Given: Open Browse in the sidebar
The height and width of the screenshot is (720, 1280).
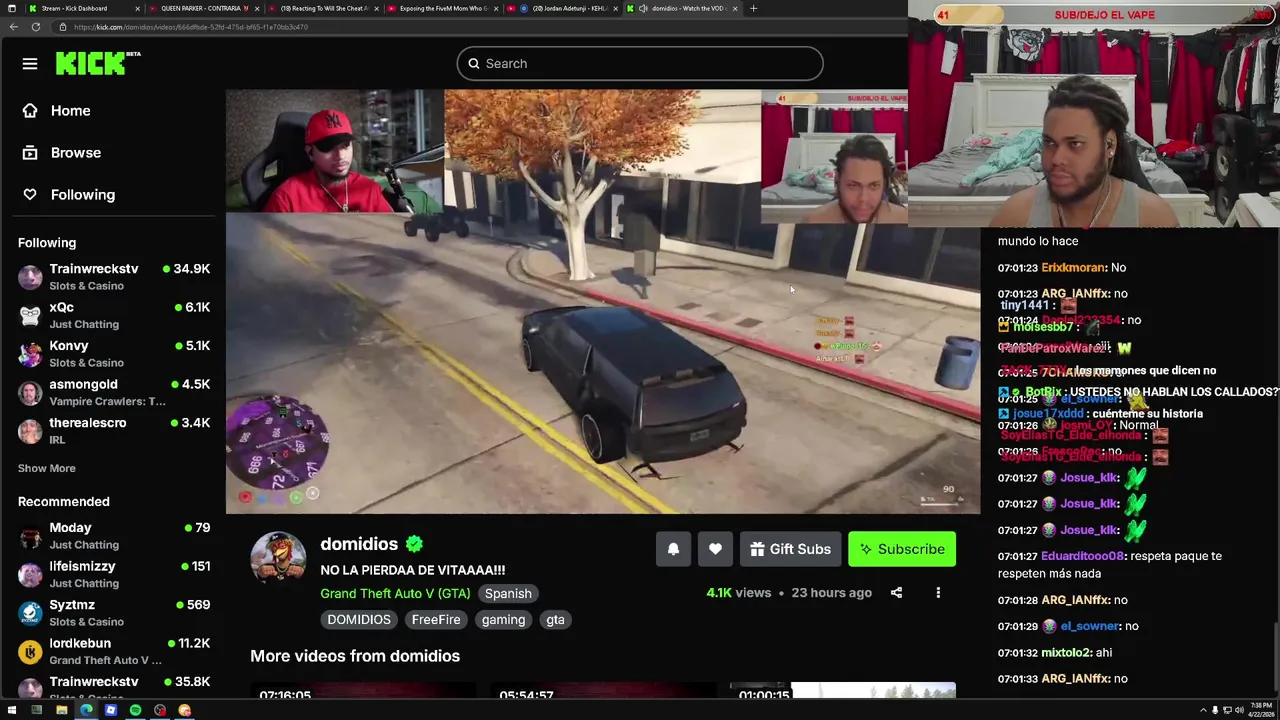Looking at the screenshot, I should pos(62,153).
